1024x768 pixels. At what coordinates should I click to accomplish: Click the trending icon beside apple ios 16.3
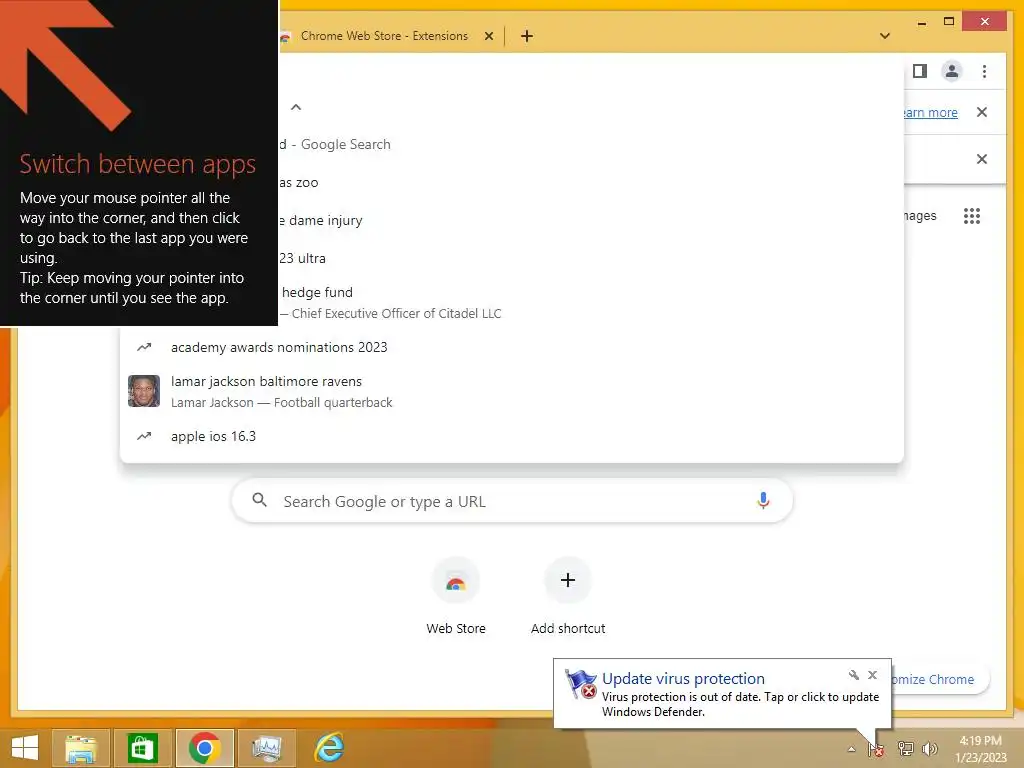[x=144, y=436]
